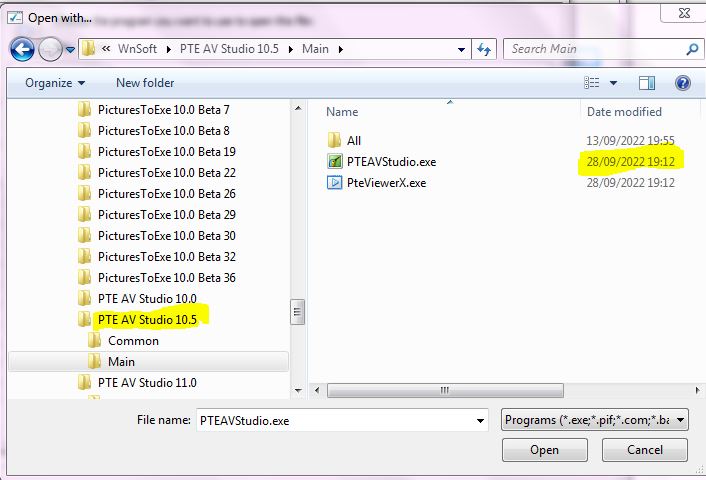Click the Open button
The width and height of the screenshot is (706, 480).
tap(545, 450)
